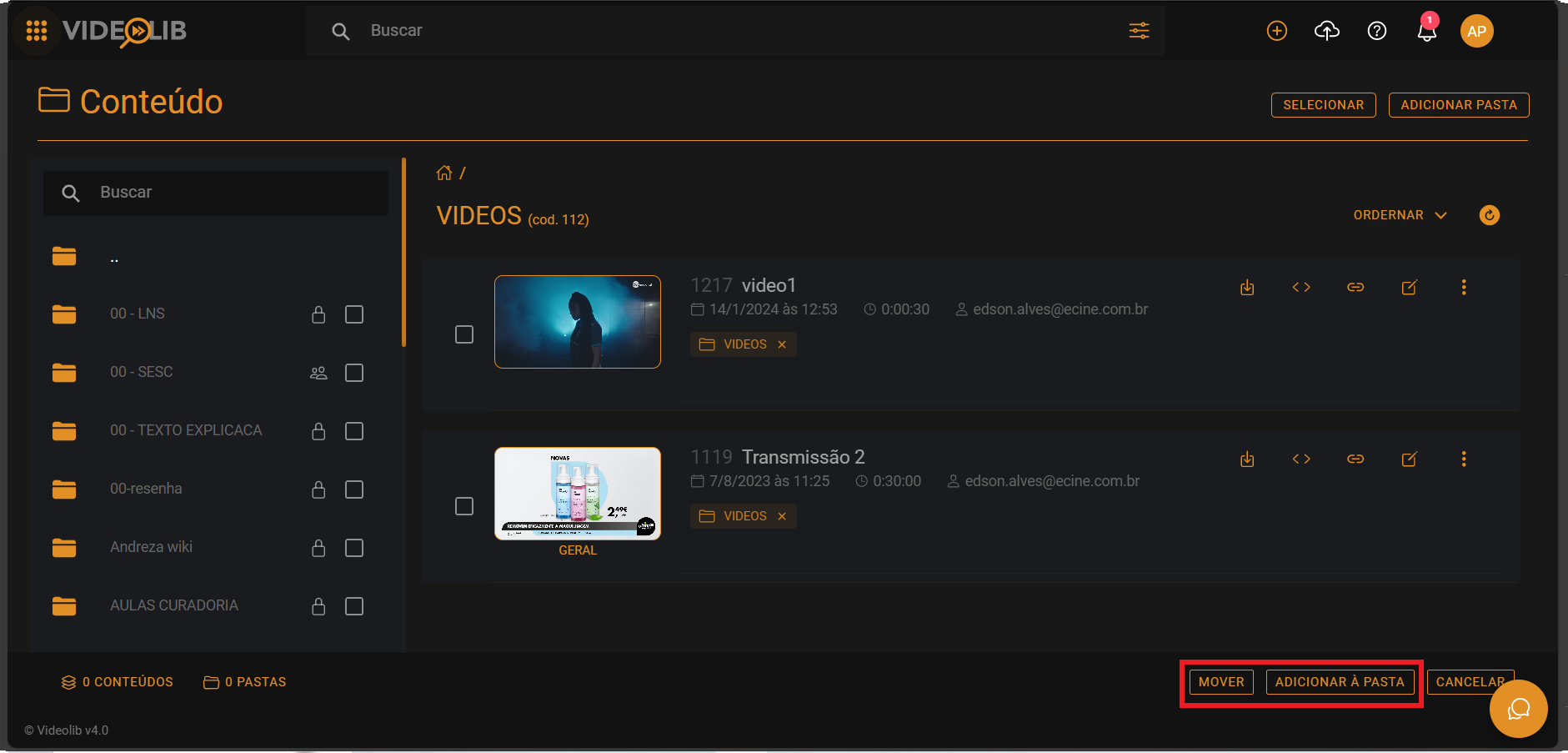This screenshot has width=1568, height=753.
Task: Click the folder list scrollbar
Action: [x=403, y=252]
